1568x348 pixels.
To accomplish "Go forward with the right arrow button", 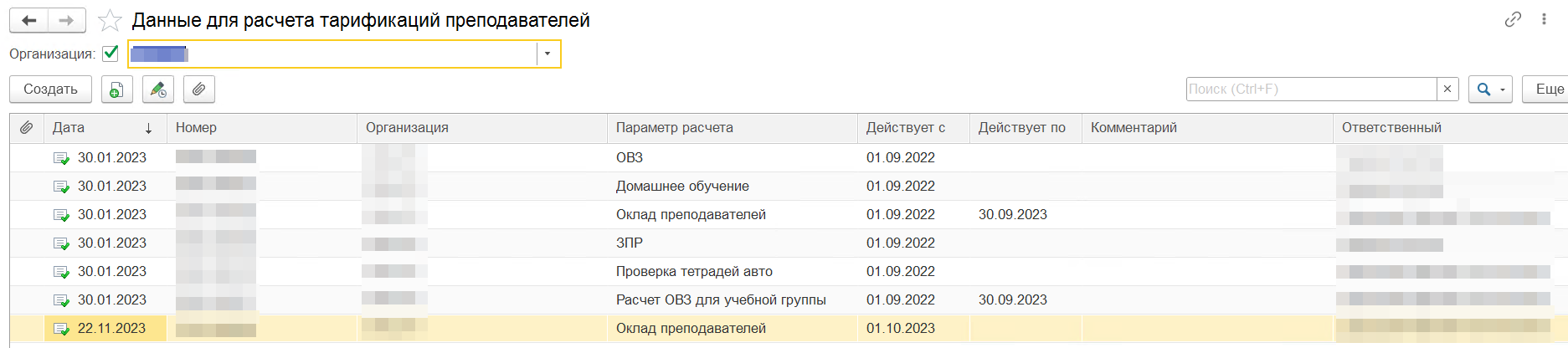I will pos(67,20).
